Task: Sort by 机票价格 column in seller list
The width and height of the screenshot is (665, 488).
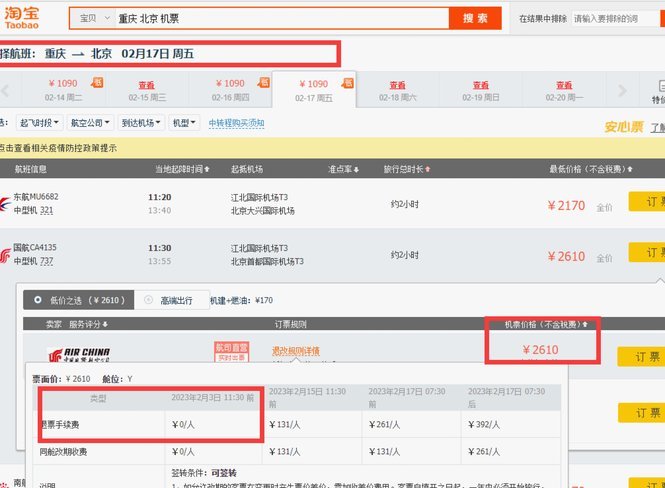Action: click(x=546, y=324)
